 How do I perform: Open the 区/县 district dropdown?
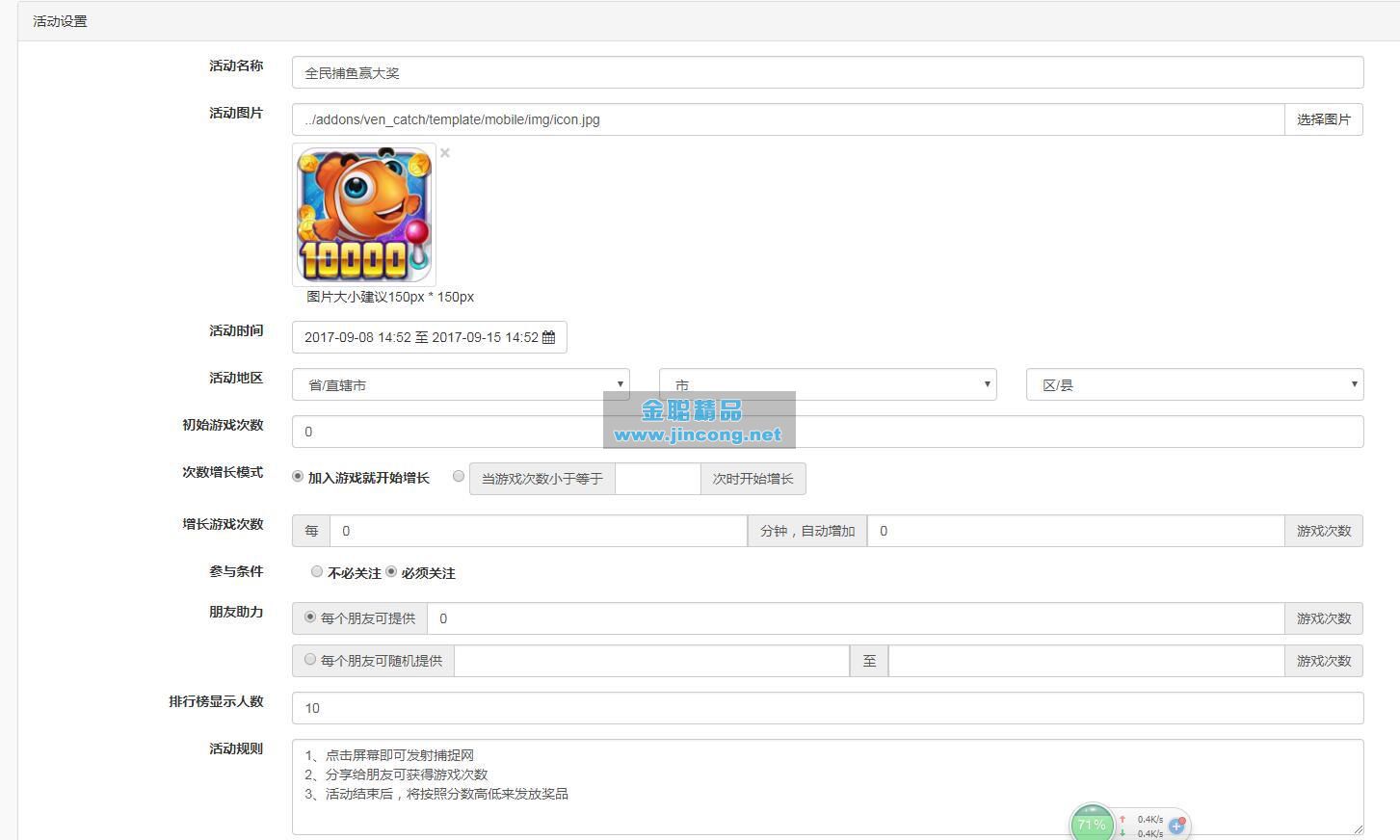click(1195, 384)
